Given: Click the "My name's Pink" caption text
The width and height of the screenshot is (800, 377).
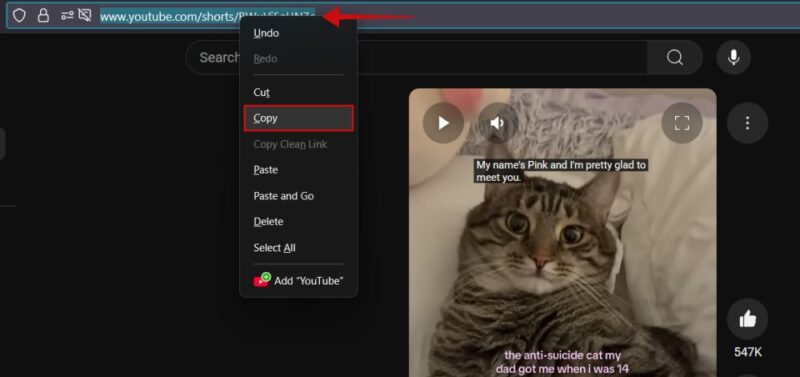Looking at the screenshot, I should point(561,171).
